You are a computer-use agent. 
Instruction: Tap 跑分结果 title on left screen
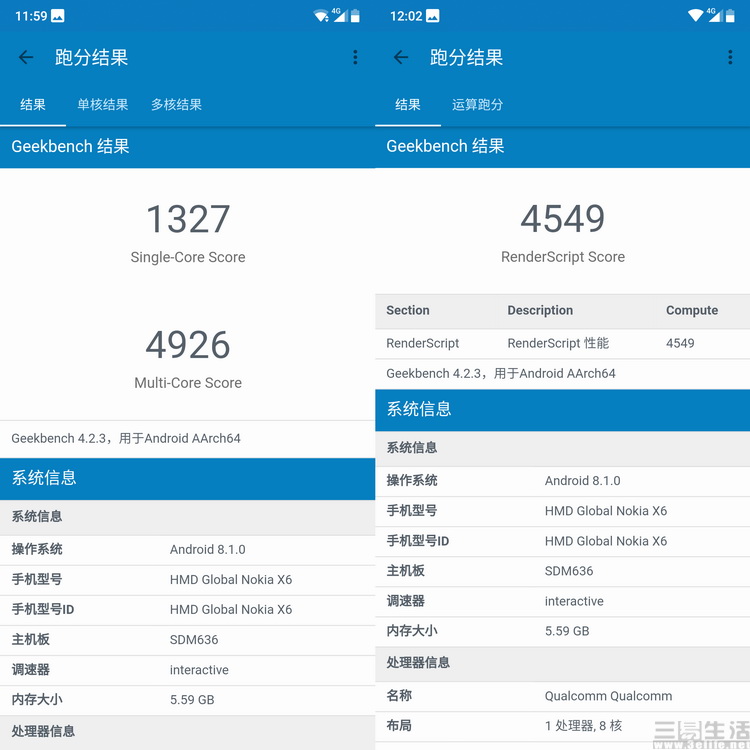click(x=91, y=57)
